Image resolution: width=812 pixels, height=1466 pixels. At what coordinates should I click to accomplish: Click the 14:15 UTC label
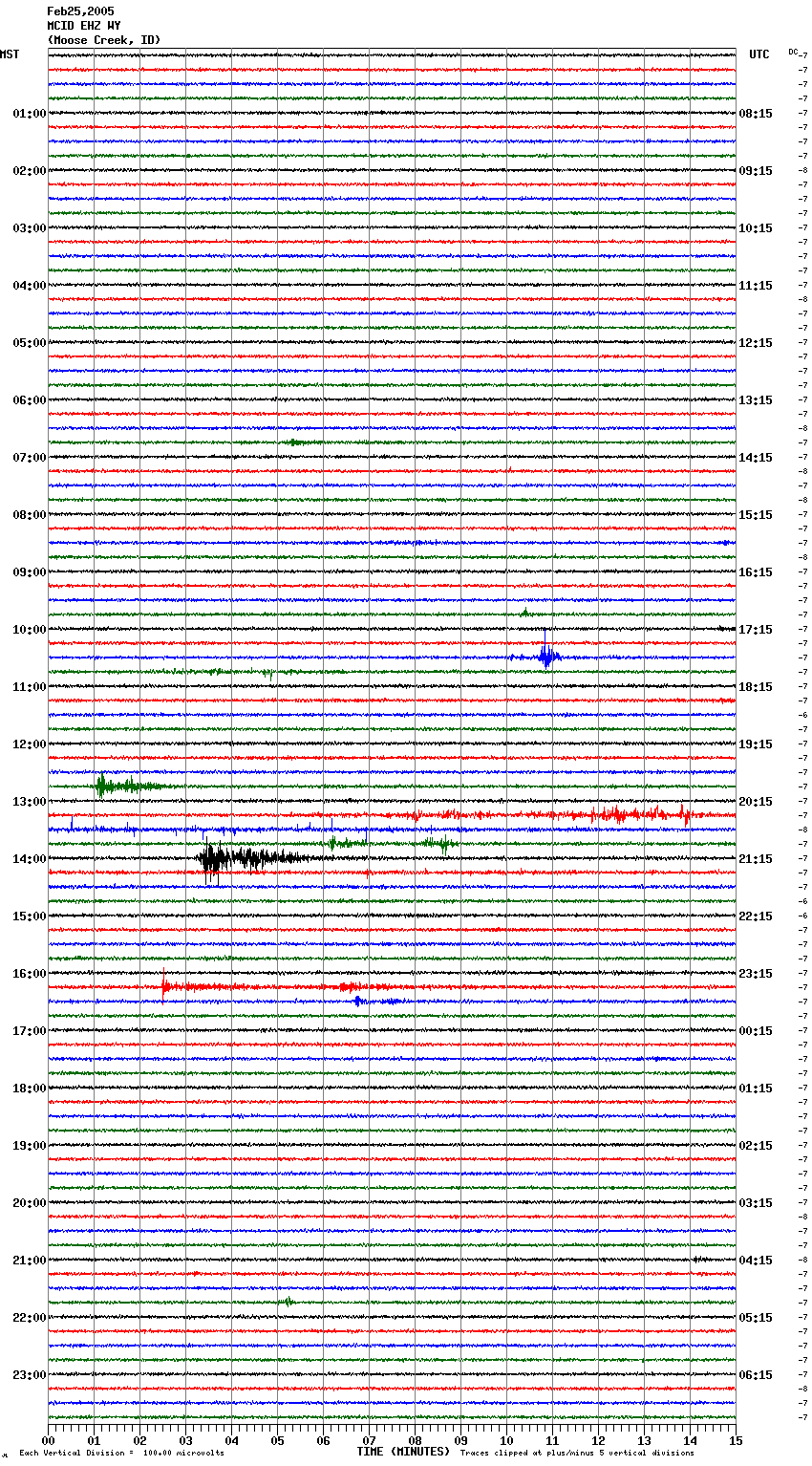tap(756, 458)
